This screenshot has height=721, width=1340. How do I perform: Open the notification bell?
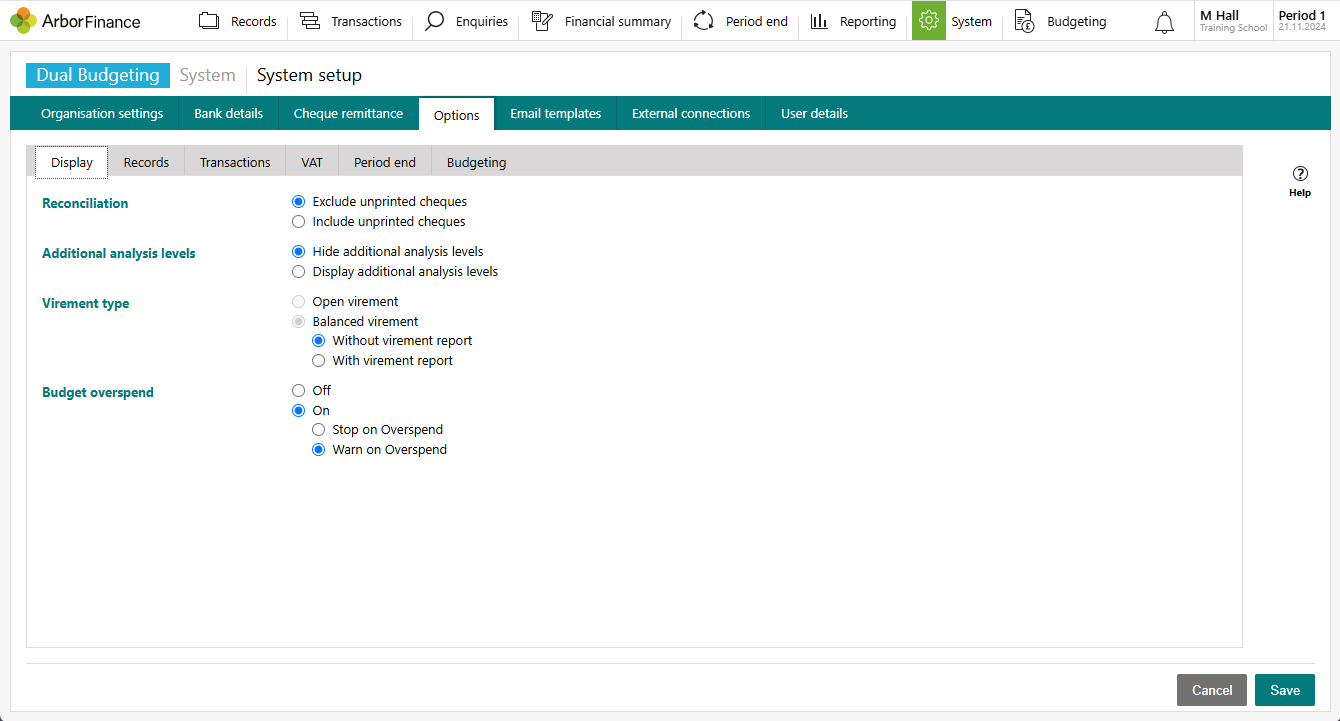(1163, 21)
